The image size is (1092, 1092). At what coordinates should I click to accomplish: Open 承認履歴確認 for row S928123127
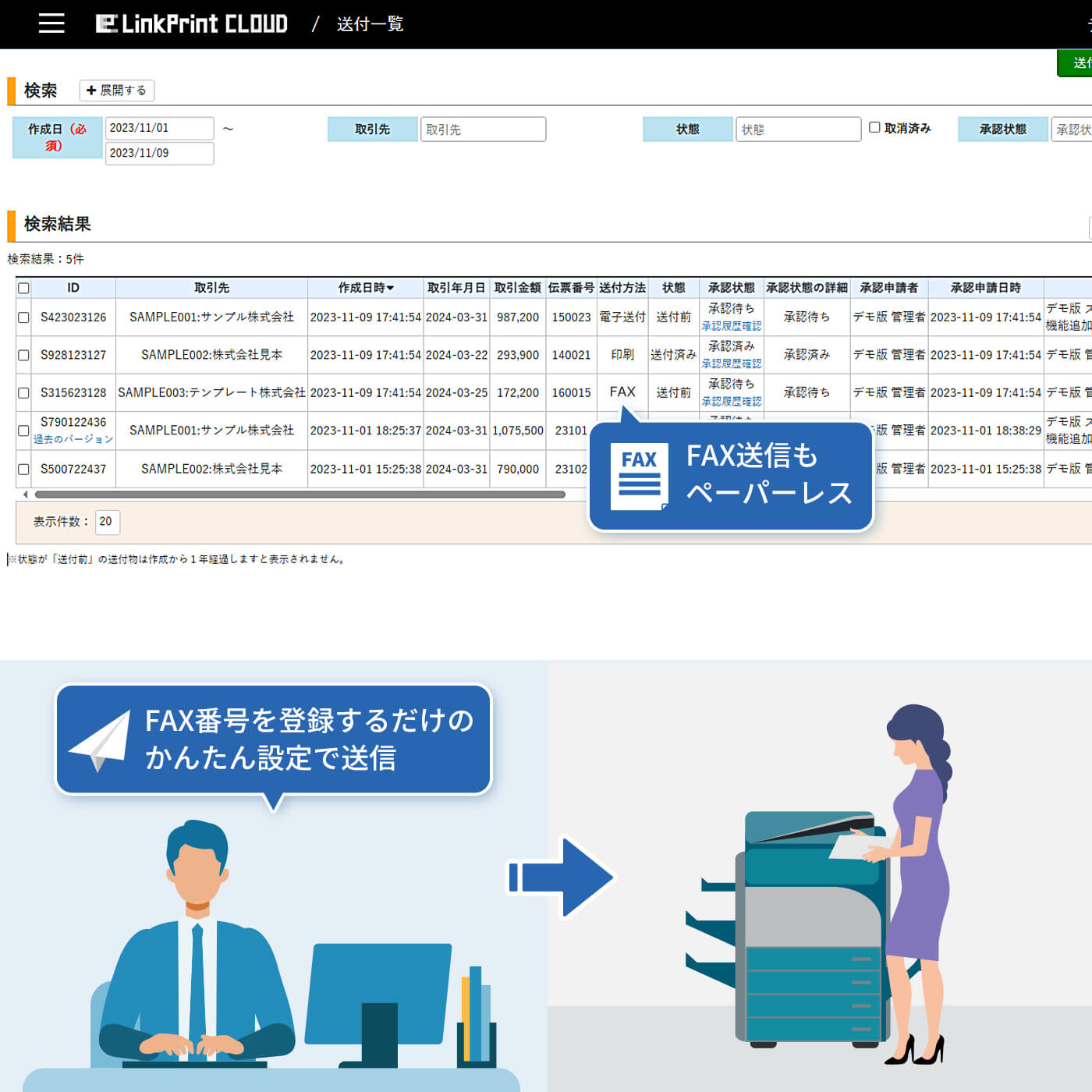731,363
